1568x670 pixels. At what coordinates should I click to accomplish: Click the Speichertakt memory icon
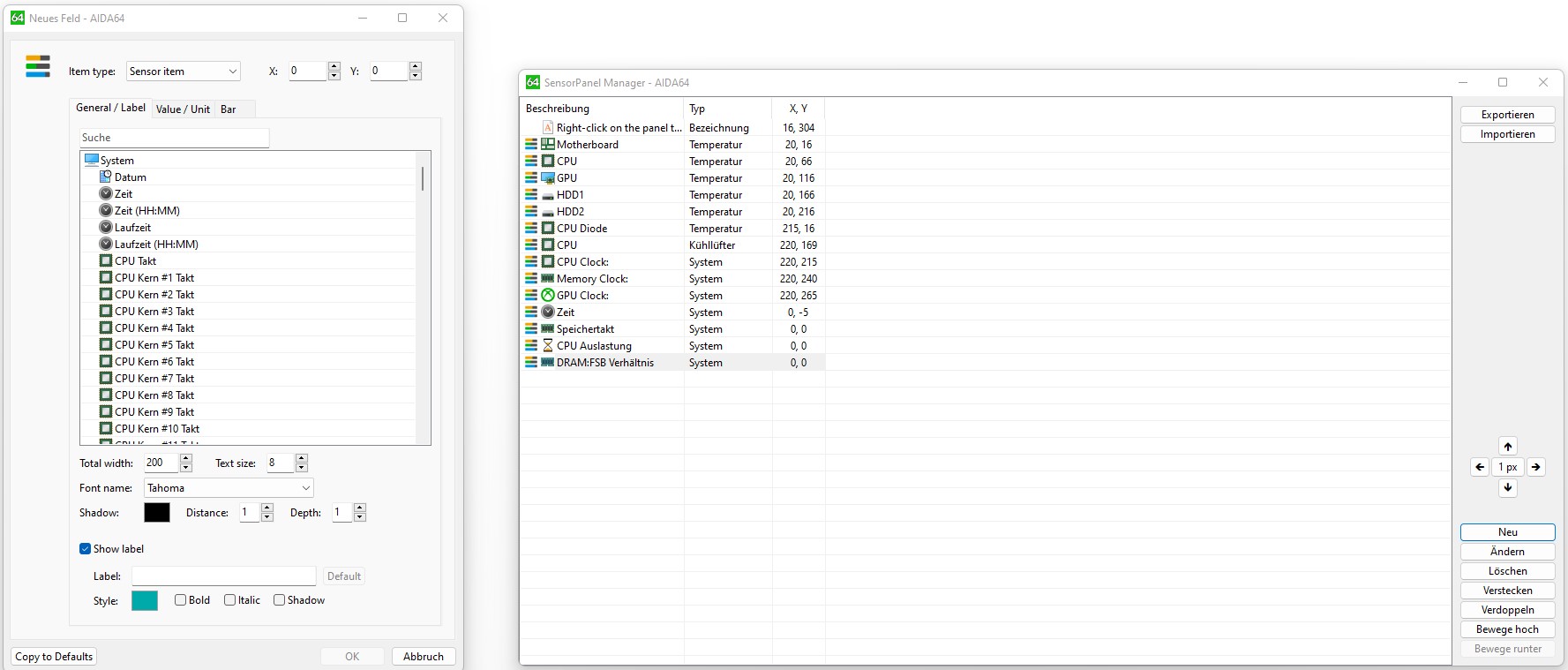point(548,329)
